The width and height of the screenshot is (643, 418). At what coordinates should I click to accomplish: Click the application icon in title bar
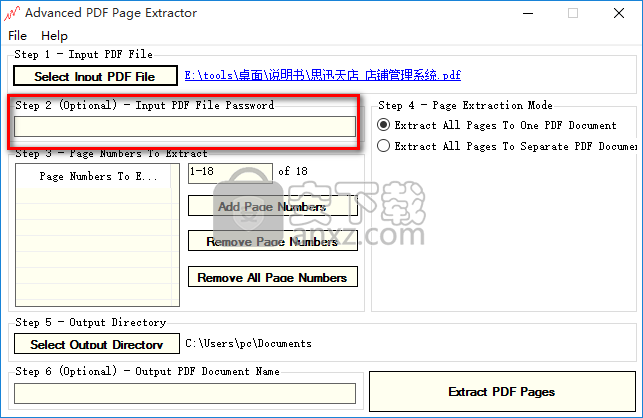[x=12, y=13]
